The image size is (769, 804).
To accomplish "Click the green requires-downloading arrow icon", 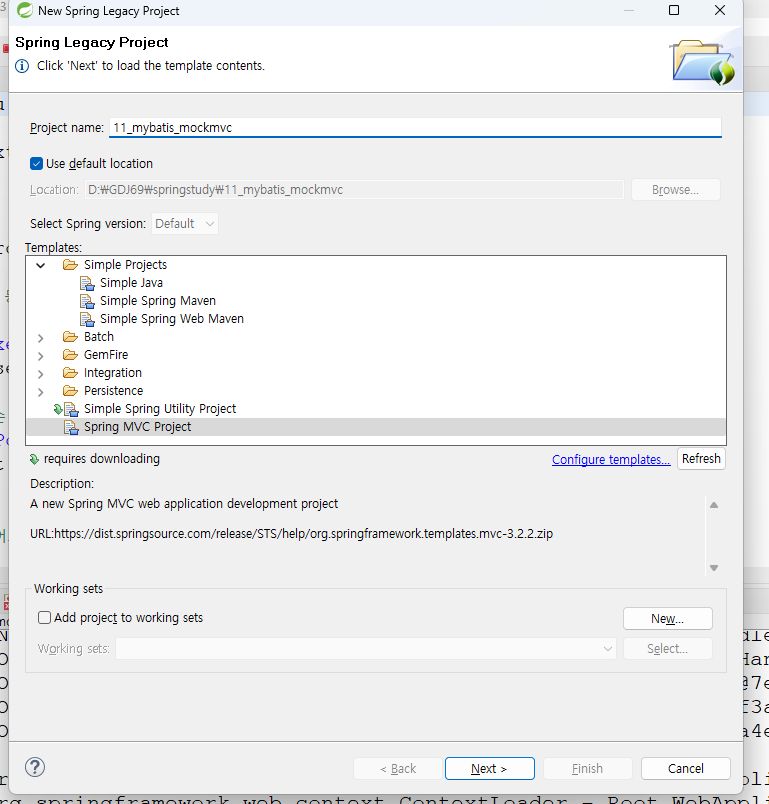I will pyautogui.click(x=34, y=459).
